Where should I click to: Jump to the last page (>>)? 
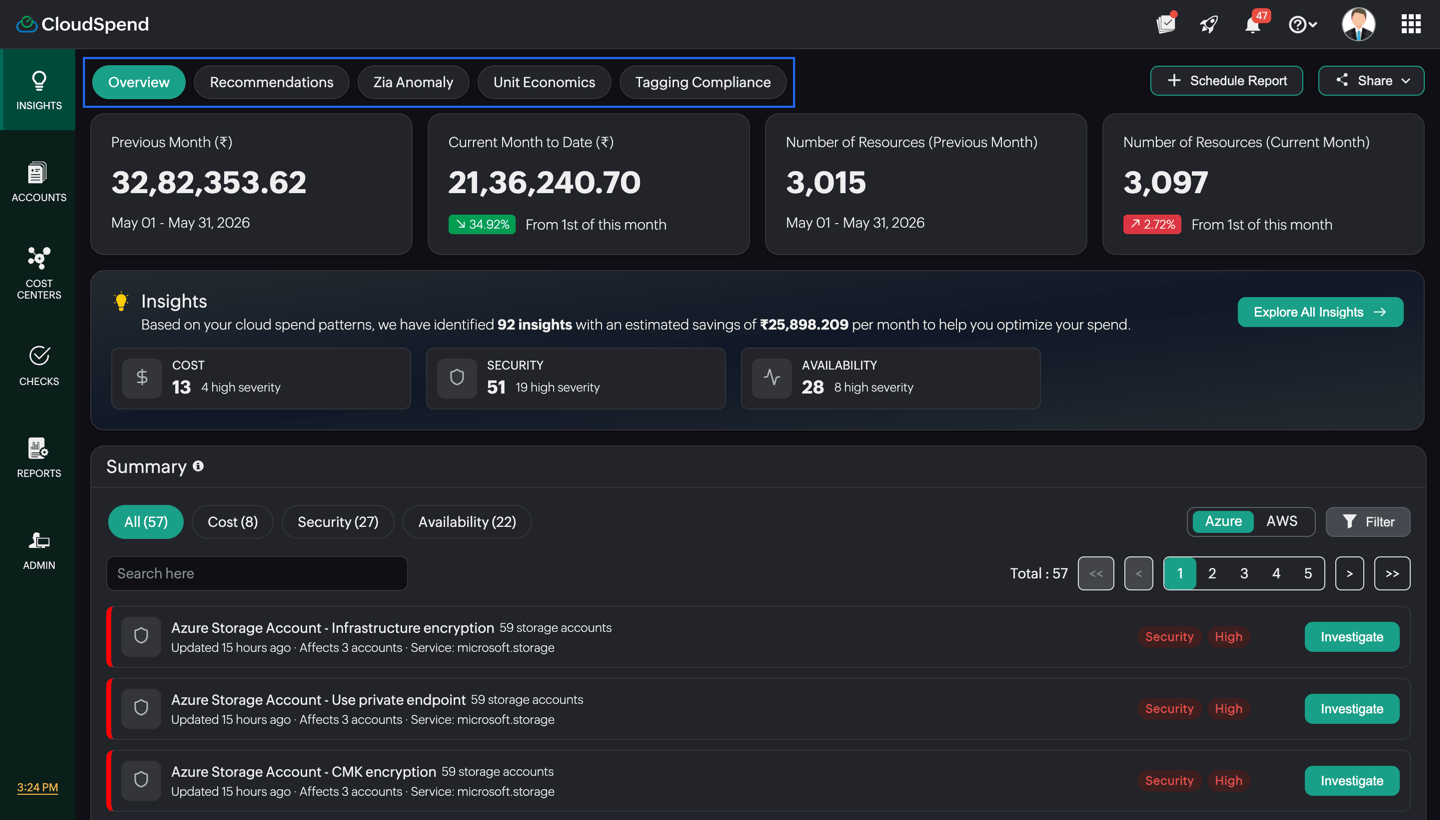click(1392, 573)
